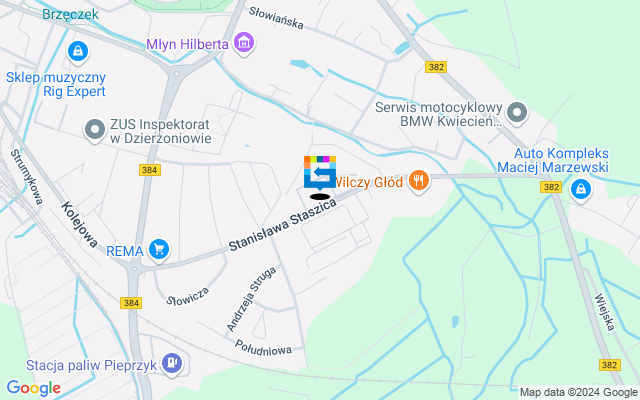Click the 384 road shield near ZUS
This screenshot has width=640, height=400.
pos(150,170)
